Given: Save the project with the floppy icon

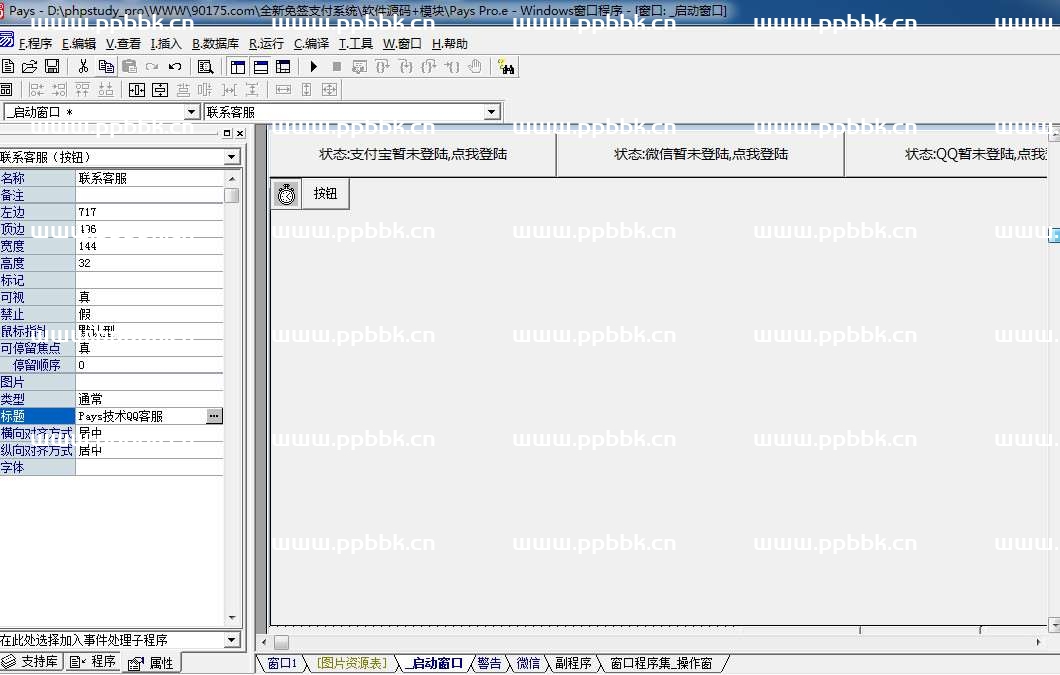Looking at the screenshot, I should pyautogui.click(x=52, y=67).
